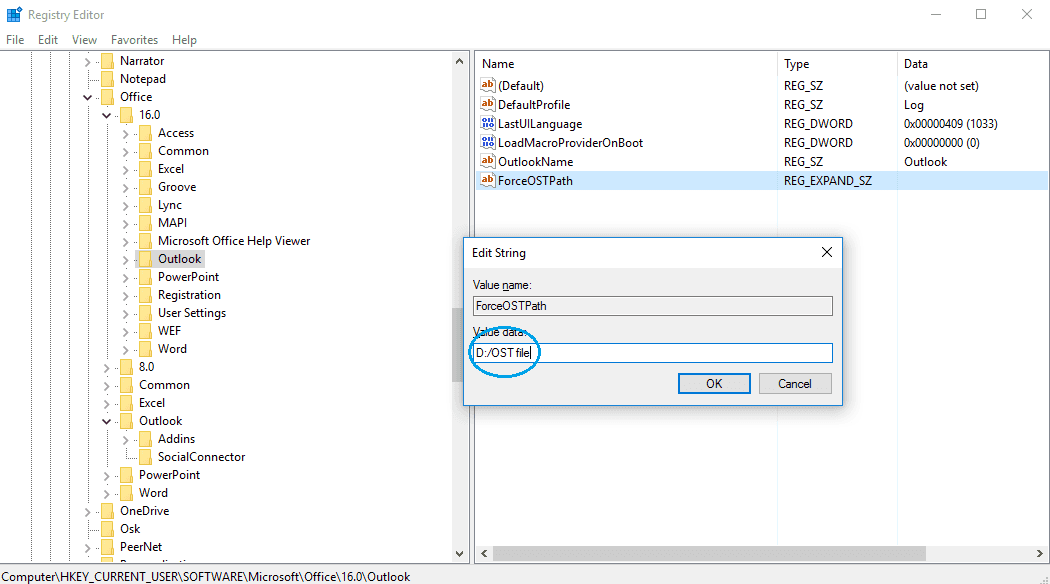
Task: Expand the PowerPoint key under 16.0
Action: point(125,277)
